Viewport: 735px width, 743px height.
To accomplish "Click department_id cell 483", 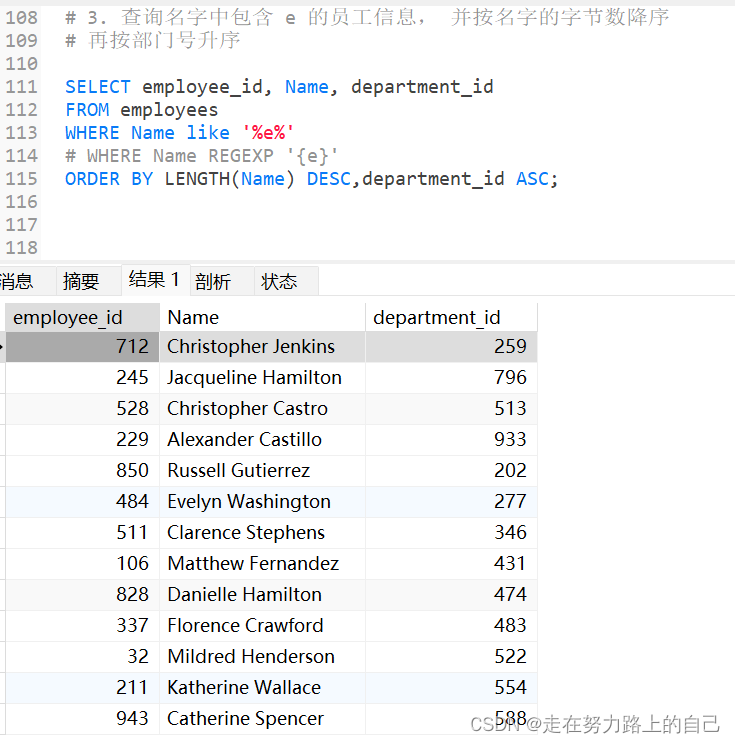I will 451,626.
